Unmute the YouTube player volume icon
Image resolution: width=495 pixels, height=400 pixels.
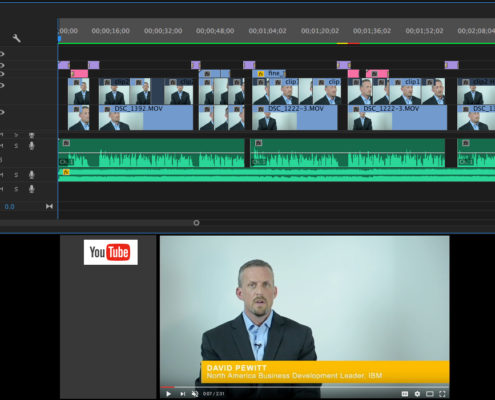point(195,394)
